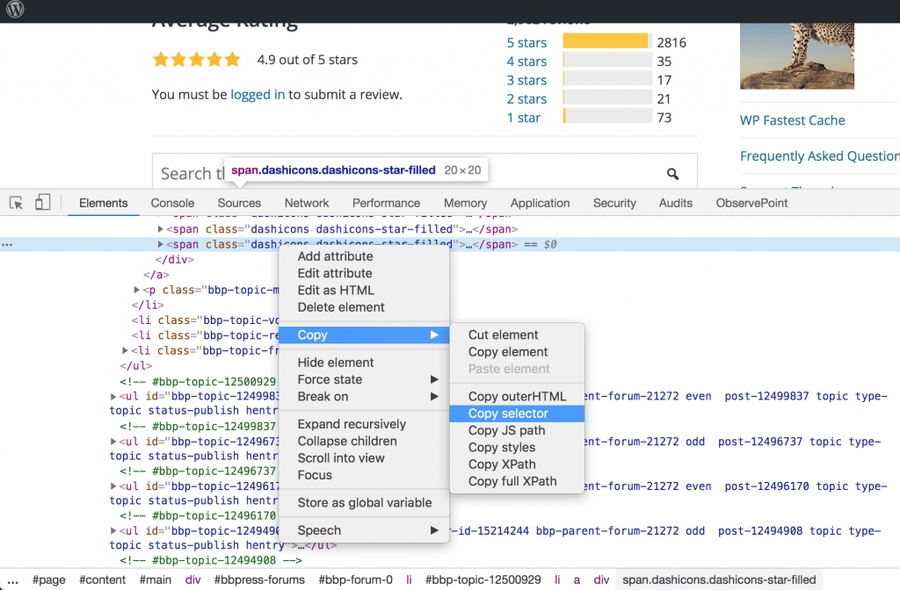Viewport: 900px width, 590px height.
Task: Choose Copy selector from the submenu
Action: (508, 414)
